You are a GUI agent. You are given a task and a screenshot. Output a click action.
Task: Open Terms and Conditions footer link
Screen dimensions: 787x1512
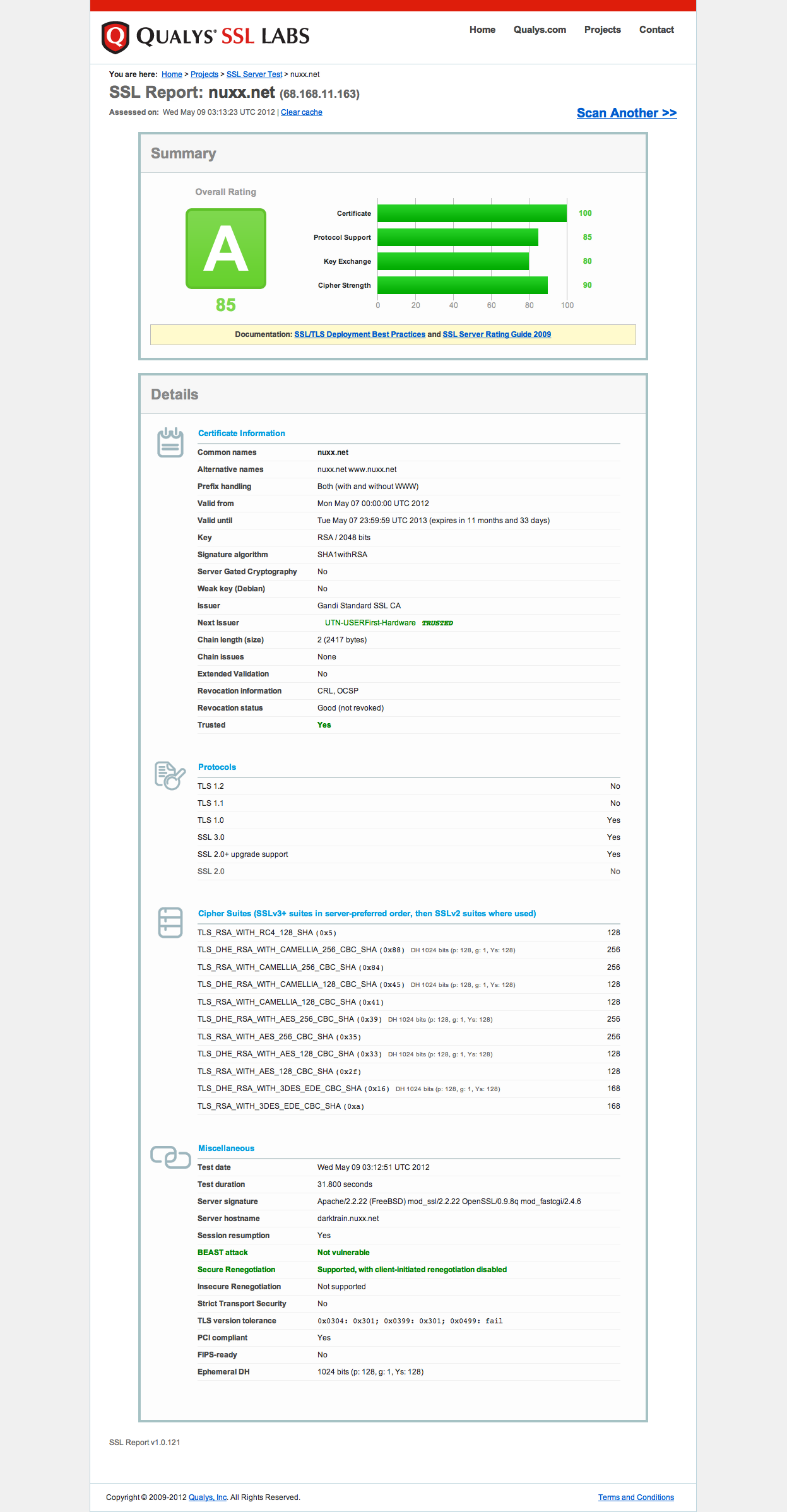point(636,1497)
